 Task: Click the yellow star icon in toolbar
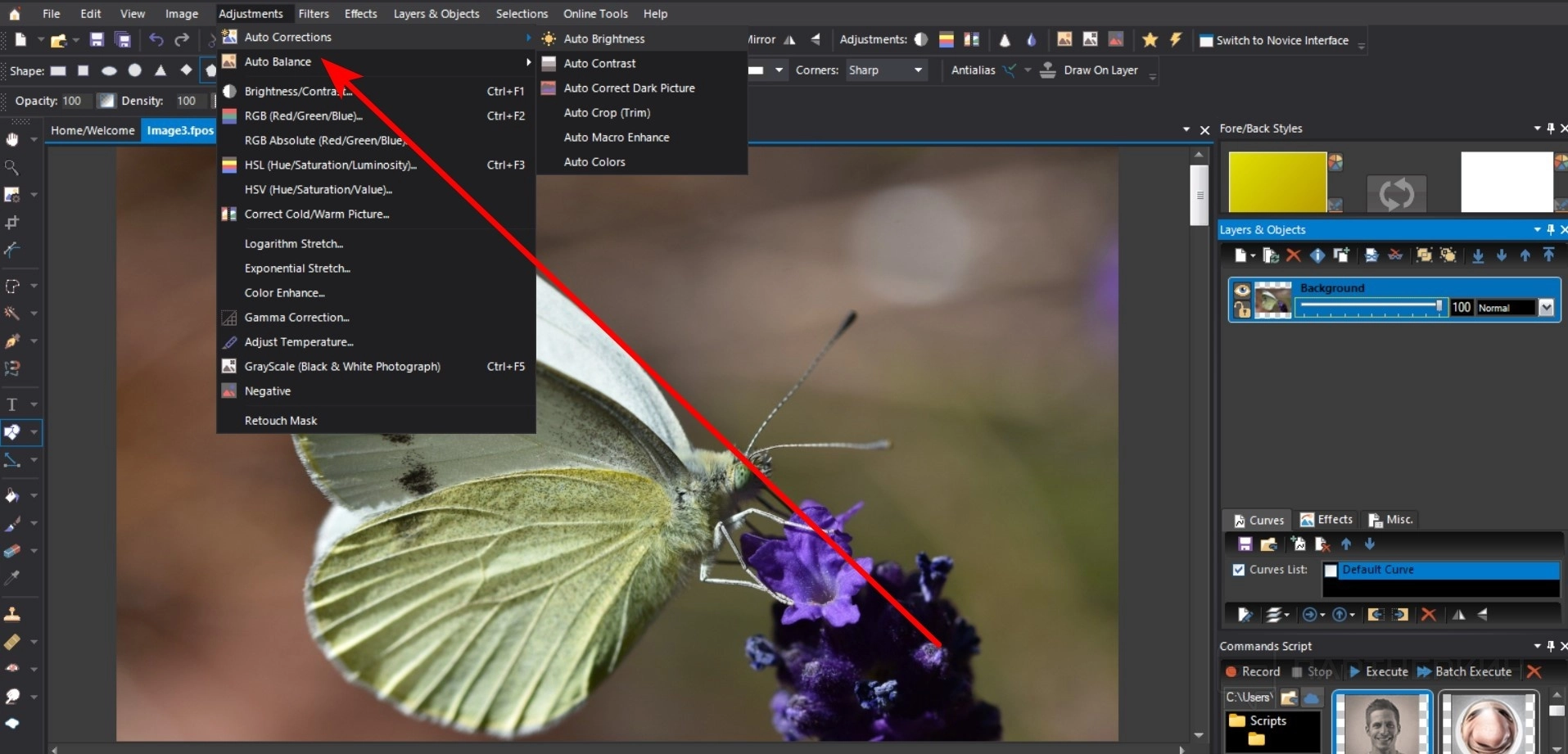1150,39
